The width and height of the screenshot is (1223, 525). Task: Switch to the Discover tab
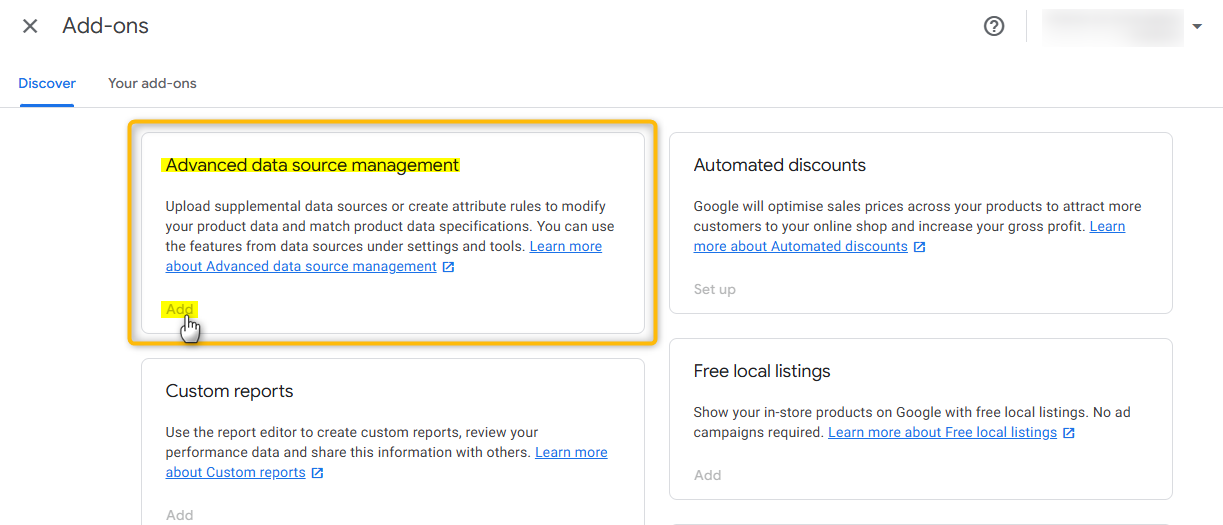47,83
